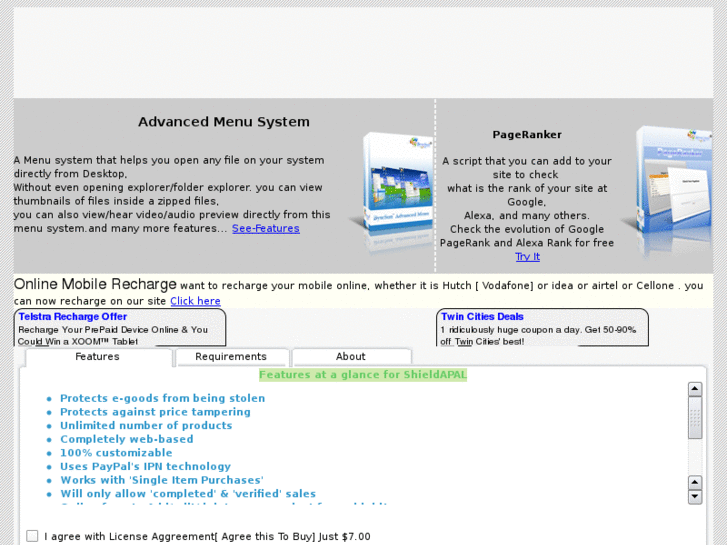Click 'Protects against price tampering' item
The width and height of the screenshot is (727, 545).
[x=155, y=412]
